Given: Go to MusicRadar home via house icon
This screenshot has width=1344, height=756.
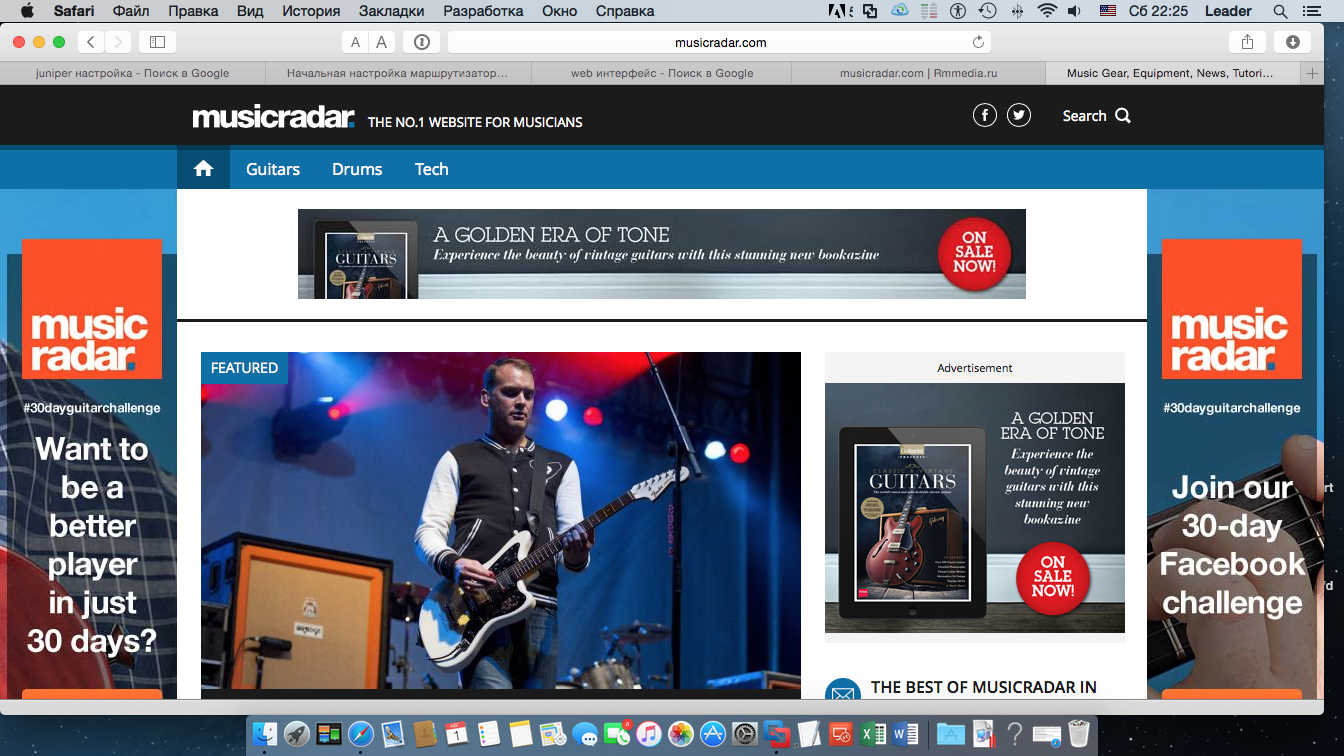Looking at the screenshot, I should tap(204, 169).
